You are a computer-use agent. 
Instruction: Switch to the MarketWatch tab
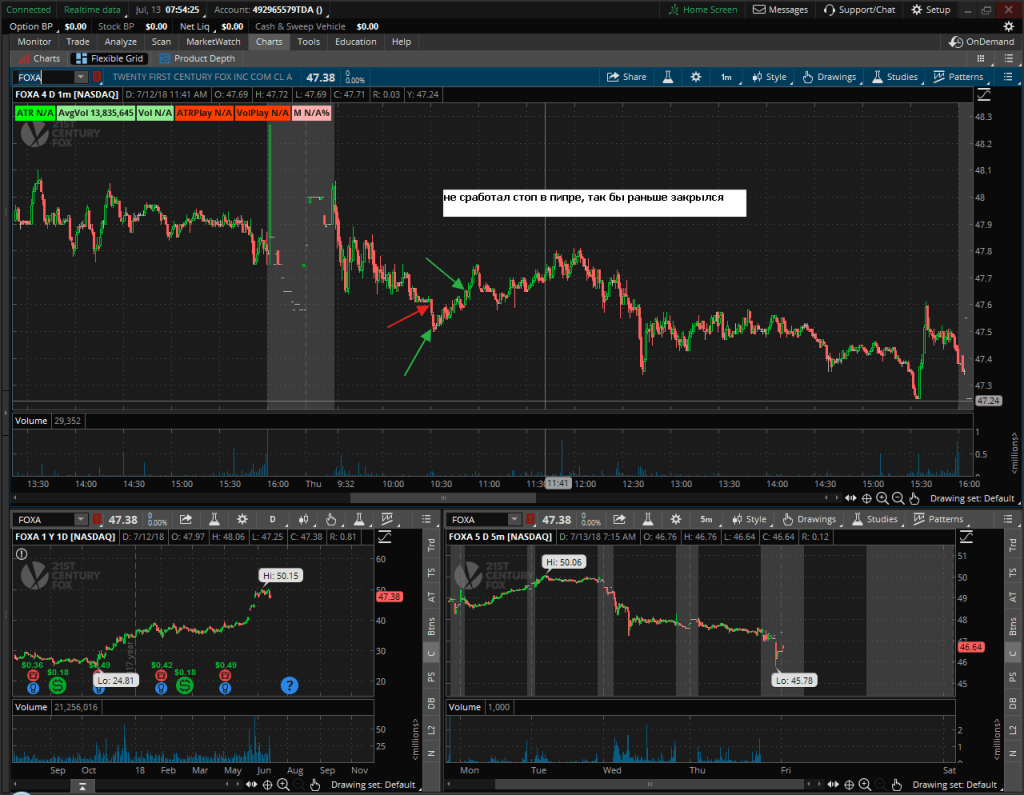[x=213, y=42]
